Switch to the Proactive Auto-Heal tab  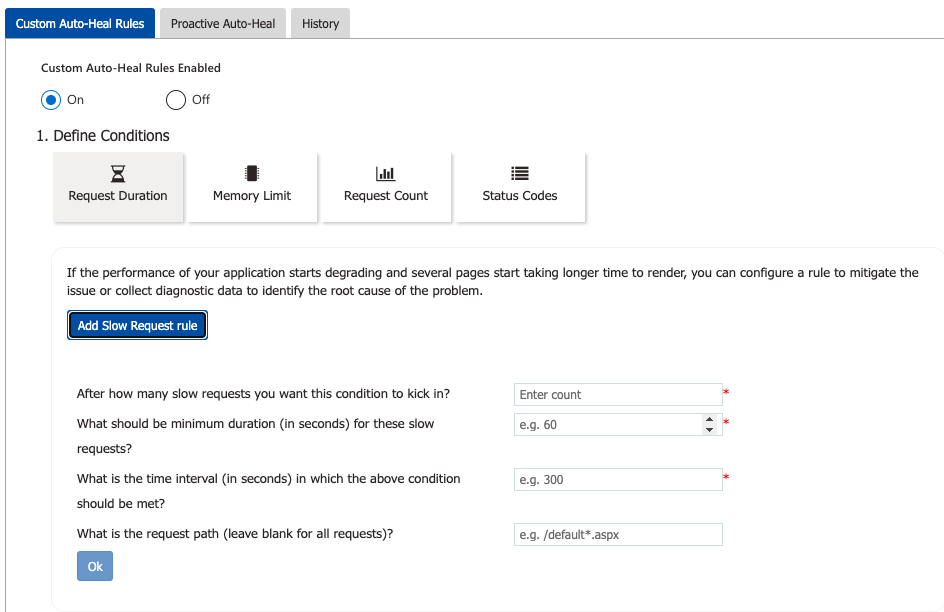[x=222, y=23]
